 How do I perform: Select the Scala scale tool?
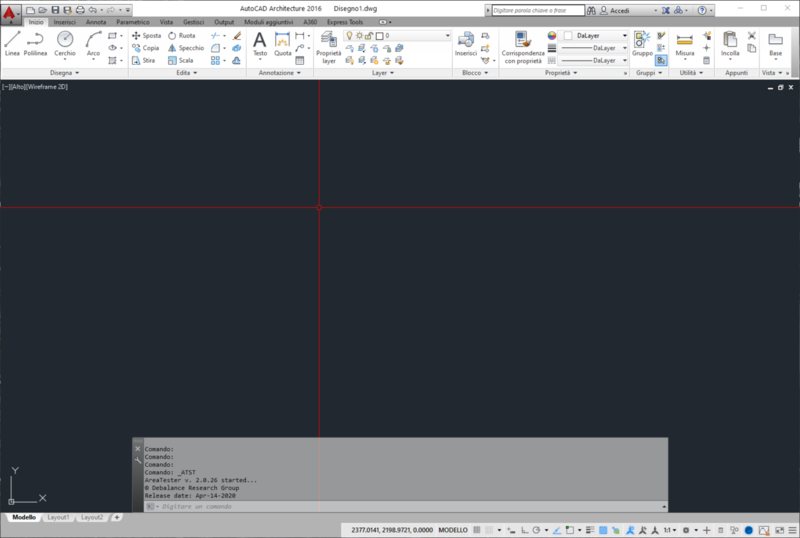tap(181, 60)
